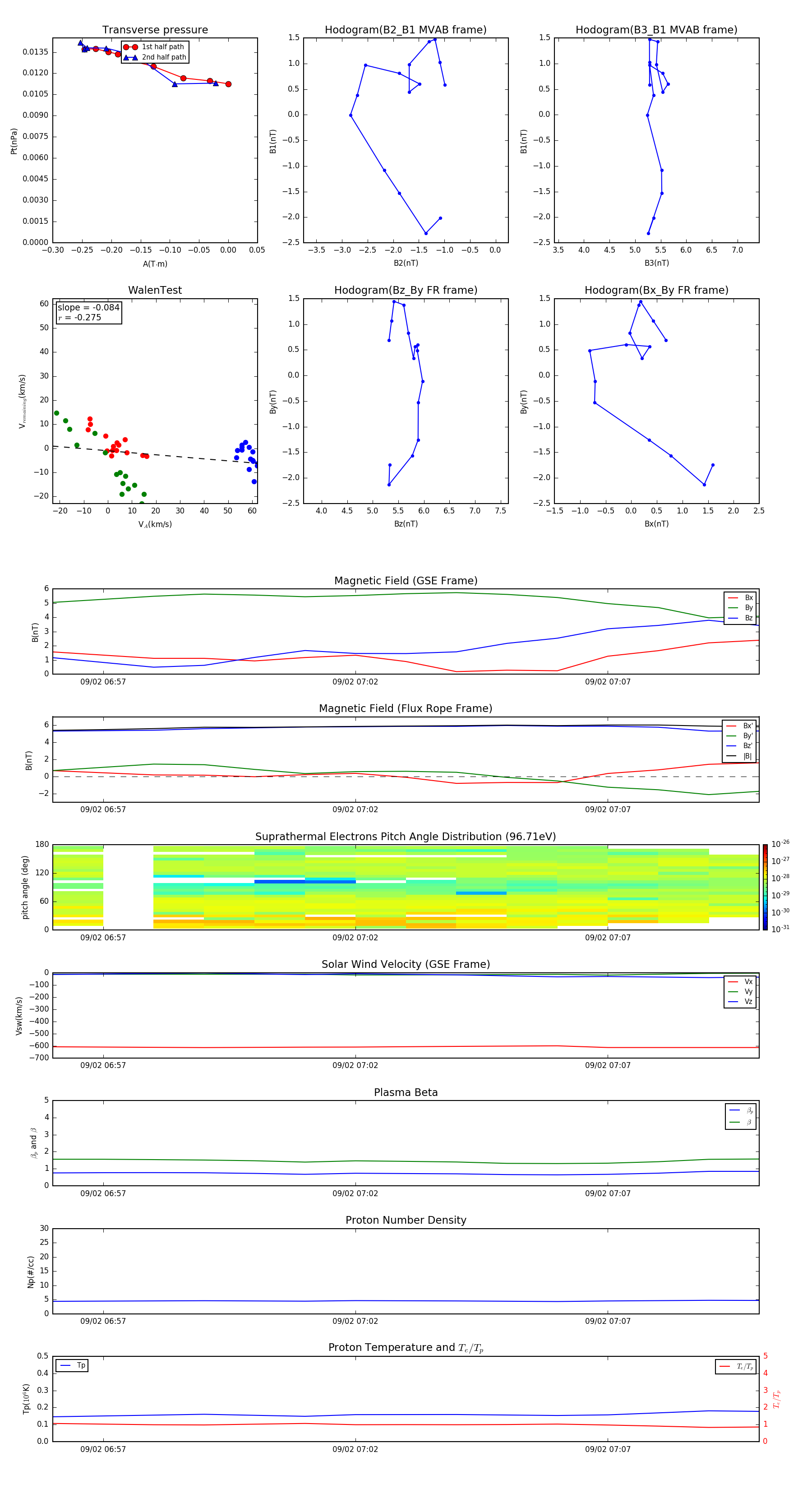The height and width of the screenshot is (1489, 812).
Task: Click 'Solar Wind Velocity (GSE Frame)' title
Action: click(406, 965)
